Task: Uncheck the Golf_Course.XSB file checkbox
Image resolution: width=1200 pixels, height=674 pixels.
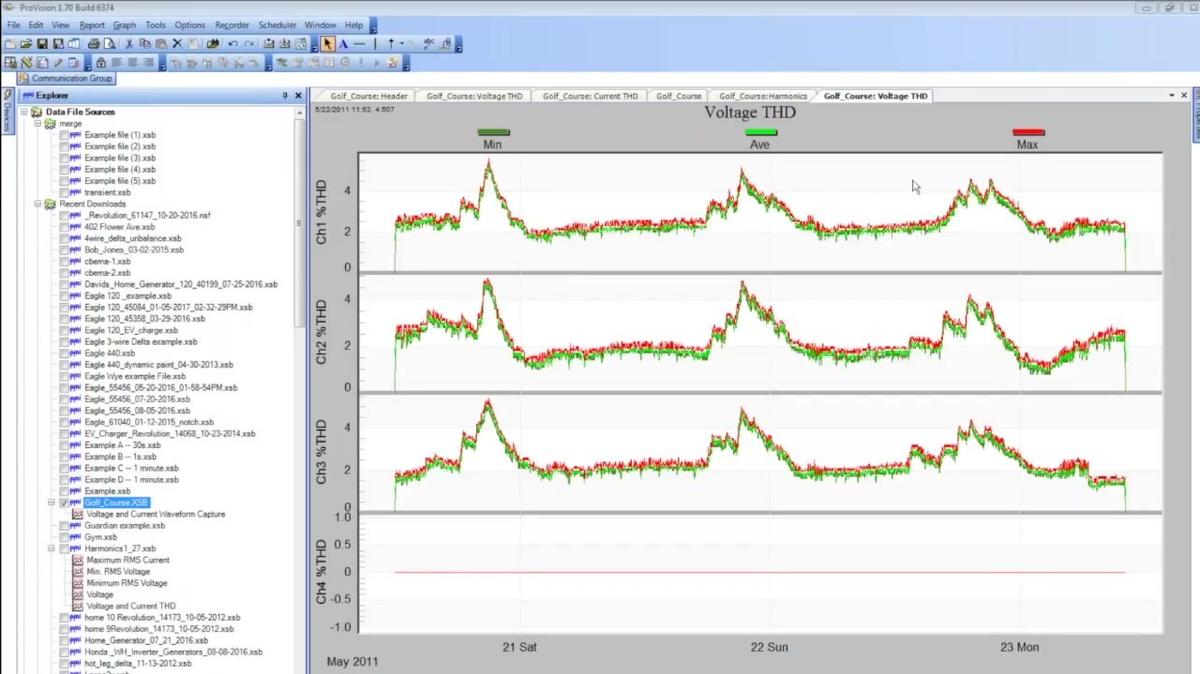Action: click(x=65, y=503)
